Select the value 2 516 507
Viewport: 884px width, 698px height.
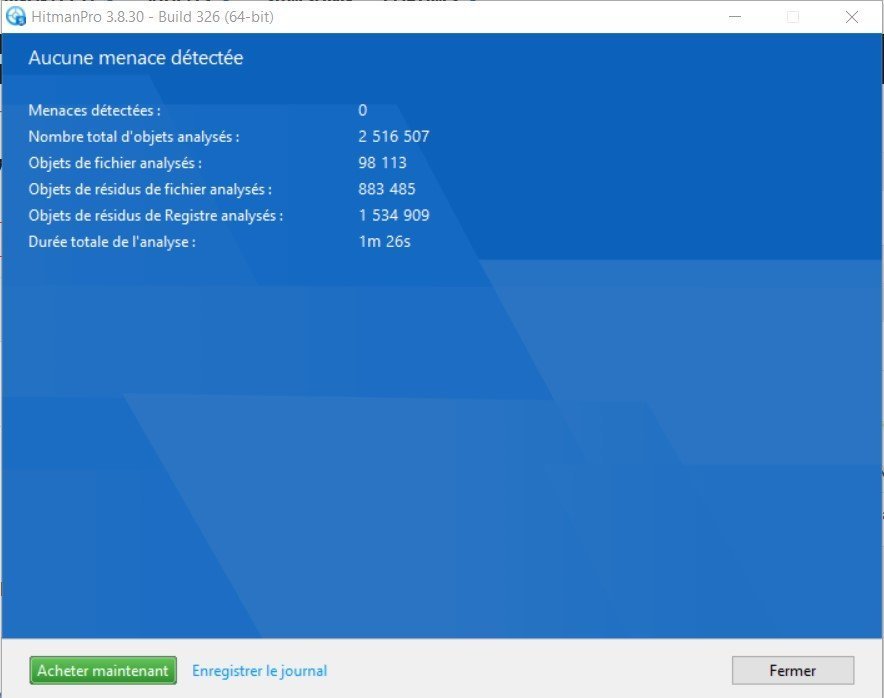point(394,136)
